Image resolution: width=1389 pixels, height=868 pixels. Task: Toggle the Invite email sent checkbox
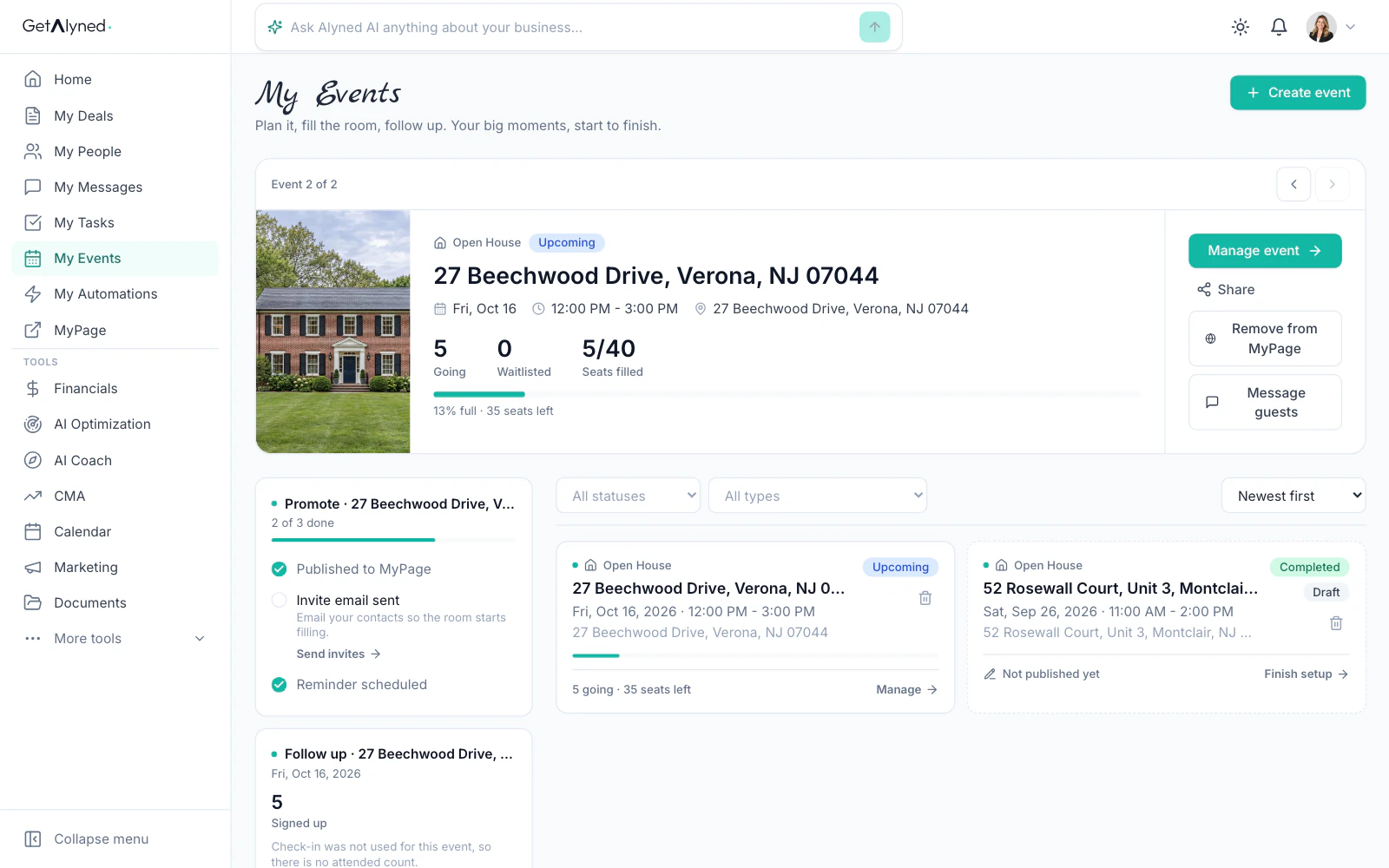click(x=279, y=600)
